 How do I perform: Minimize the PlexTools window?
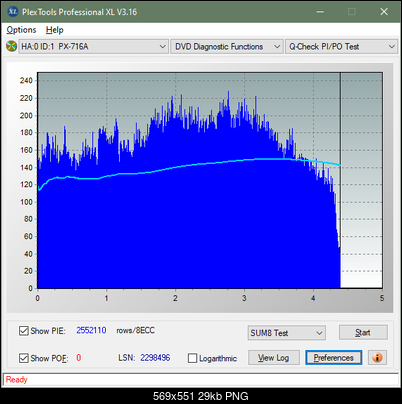pyautogui.click(x=320, y=12)
